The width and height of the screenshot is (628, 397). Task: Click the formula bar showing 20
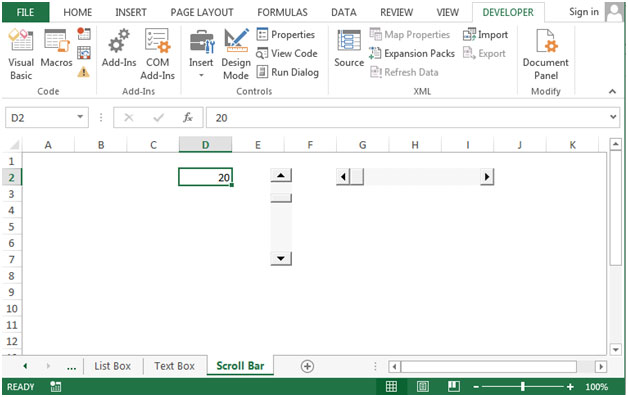407,118
